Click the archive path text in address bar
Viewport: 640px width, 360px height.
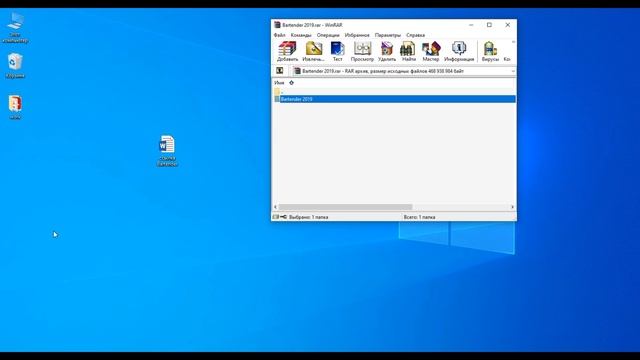382,71
